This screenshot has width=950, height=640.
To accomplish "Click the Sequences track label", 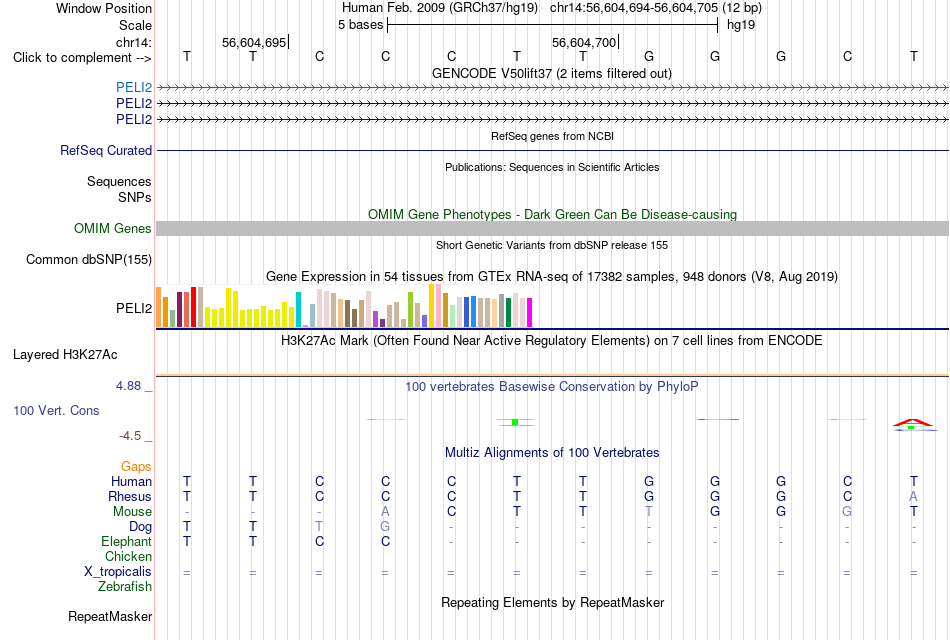I will [x=119, y=181].
